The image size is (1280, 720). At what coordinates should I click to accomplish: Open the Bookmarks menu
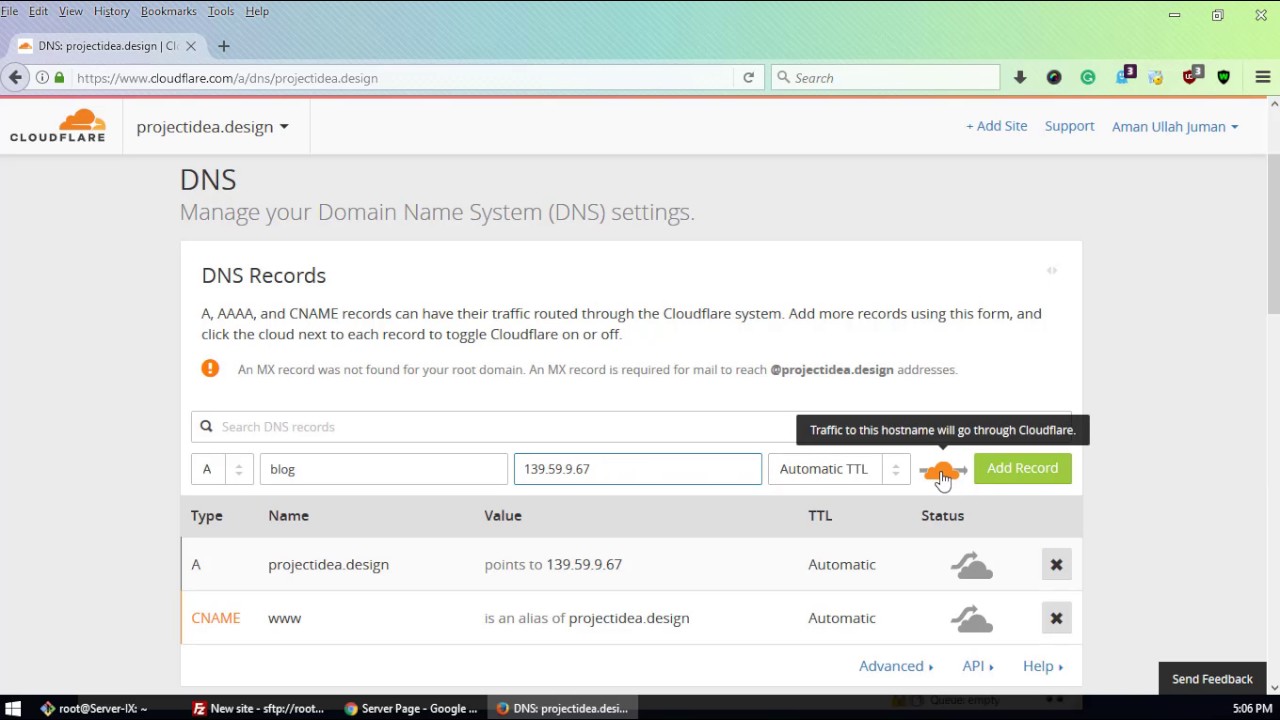pyautogui.click(x=169, y=11)
